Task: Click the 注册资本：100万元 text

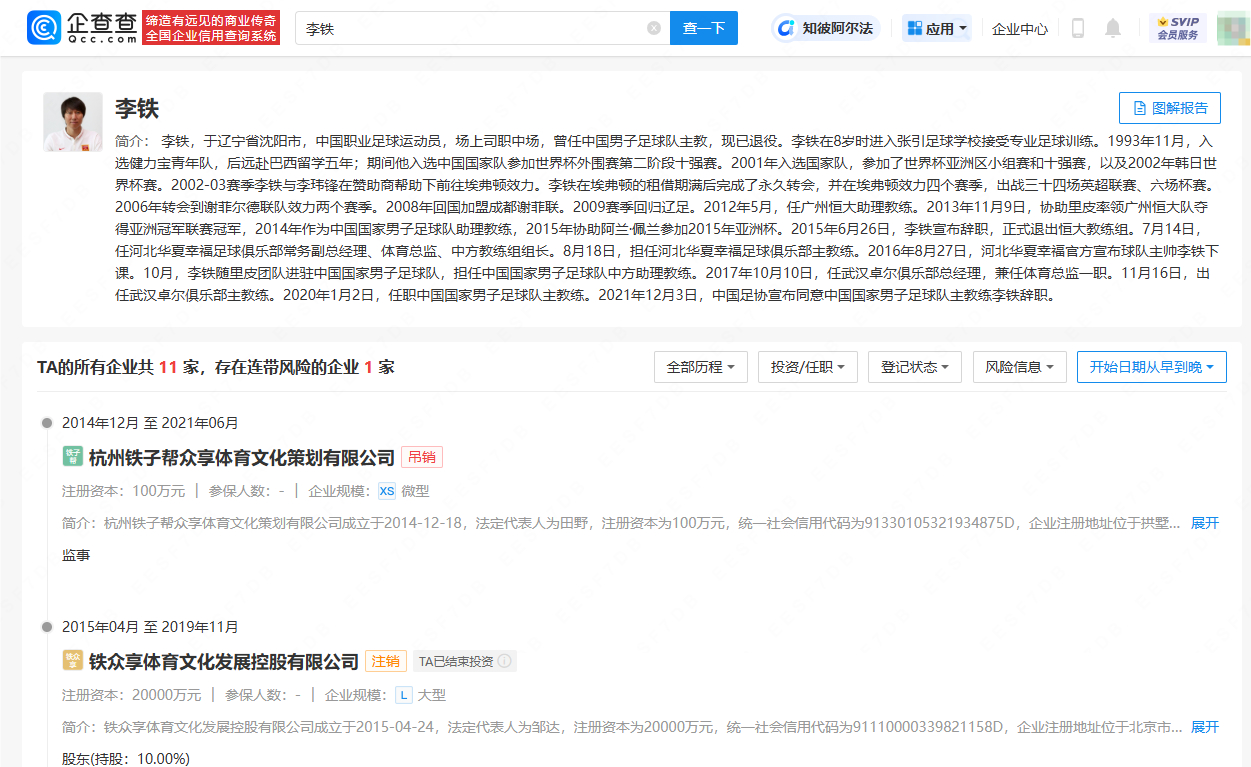Action: pyautogui.click(x=123, y=491)
